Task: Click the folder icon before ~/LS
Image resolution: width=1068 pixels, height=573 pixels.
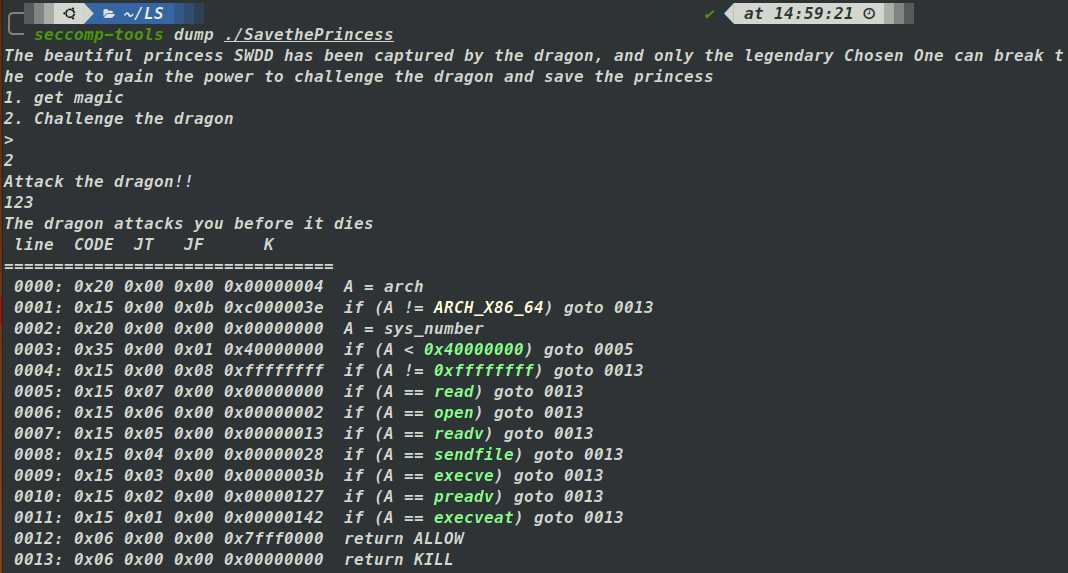Action: (109, 13)
